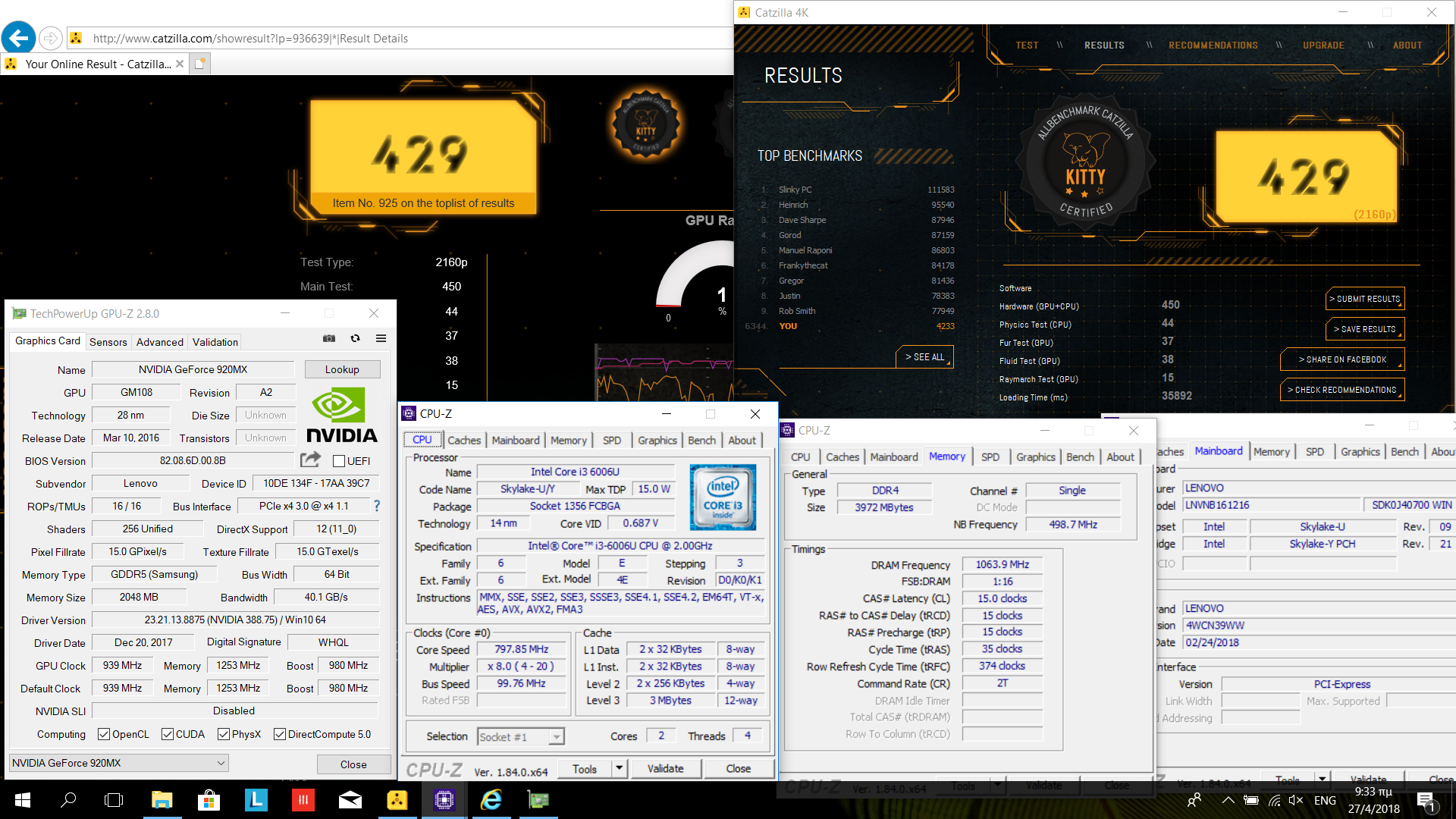
Task: Open Mail app from taskbar
Action: (x=350, y=800)
